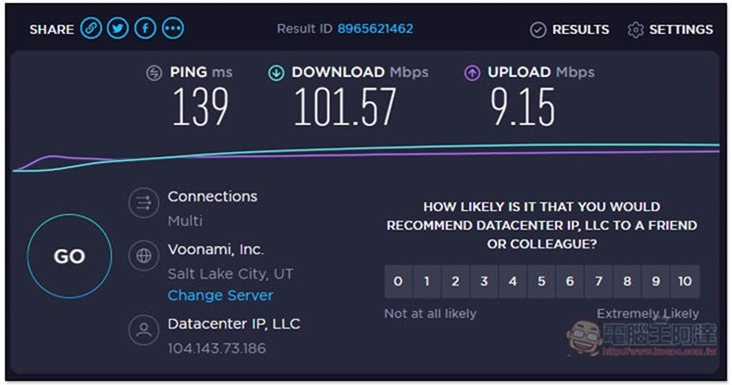Viewport: 732px width, 385px height.
Task: Open the Results tab
Action: pyautogui.click(x=570, y=30)
